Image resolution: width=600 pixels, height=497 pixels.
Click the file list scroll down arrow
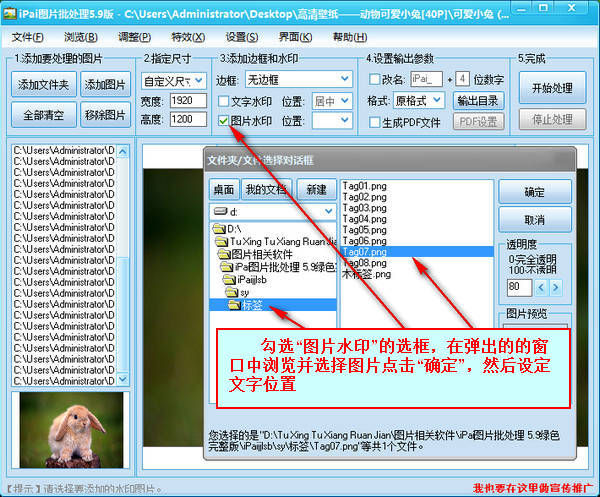(x=123, y=379)
